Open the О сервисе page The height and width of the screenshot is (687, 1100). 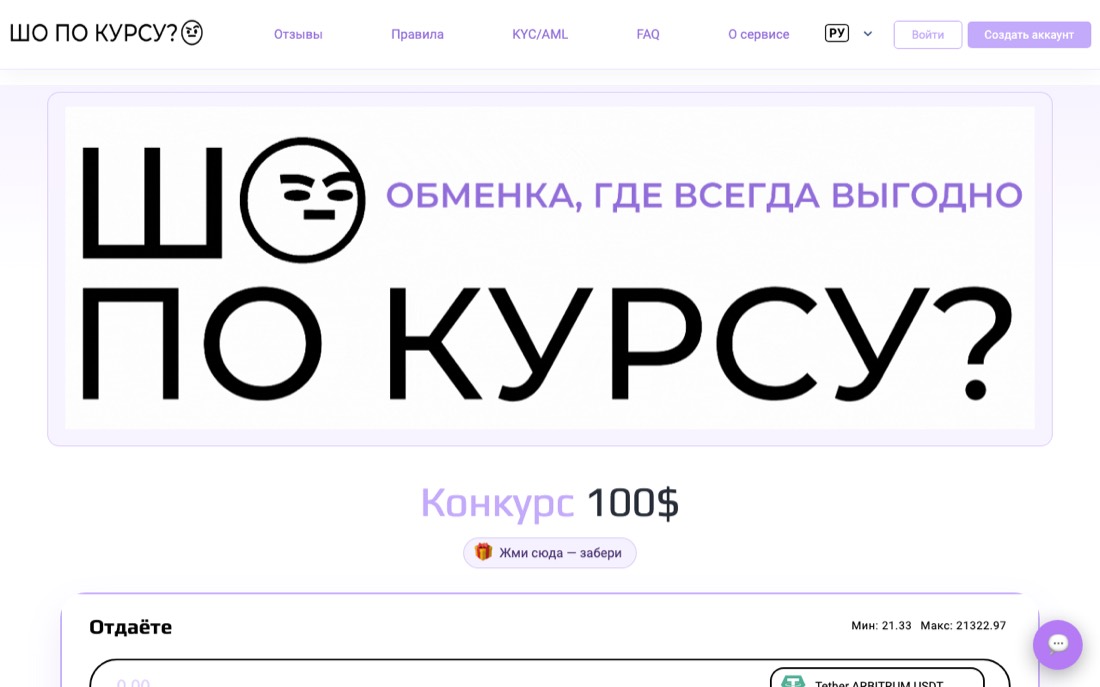click(x=758, y=34)
